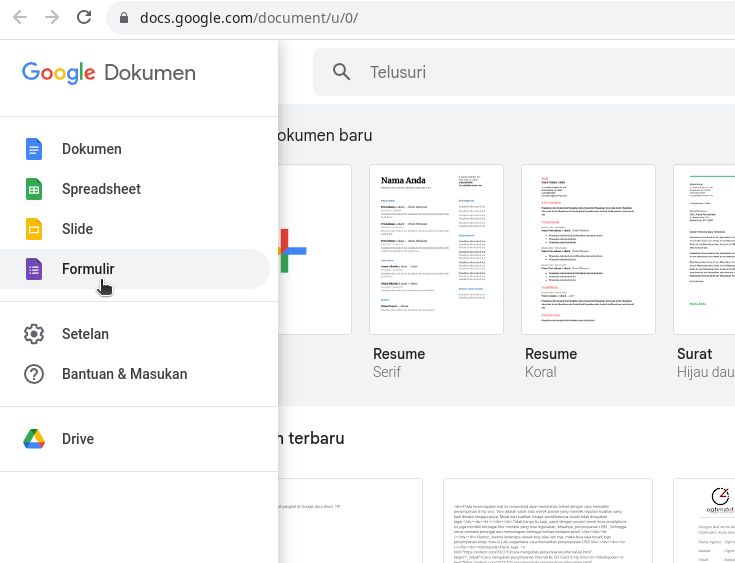Click the Google Dokumen logo
Viewport: 735px width, 563px height.
click(x=109, y=73)
